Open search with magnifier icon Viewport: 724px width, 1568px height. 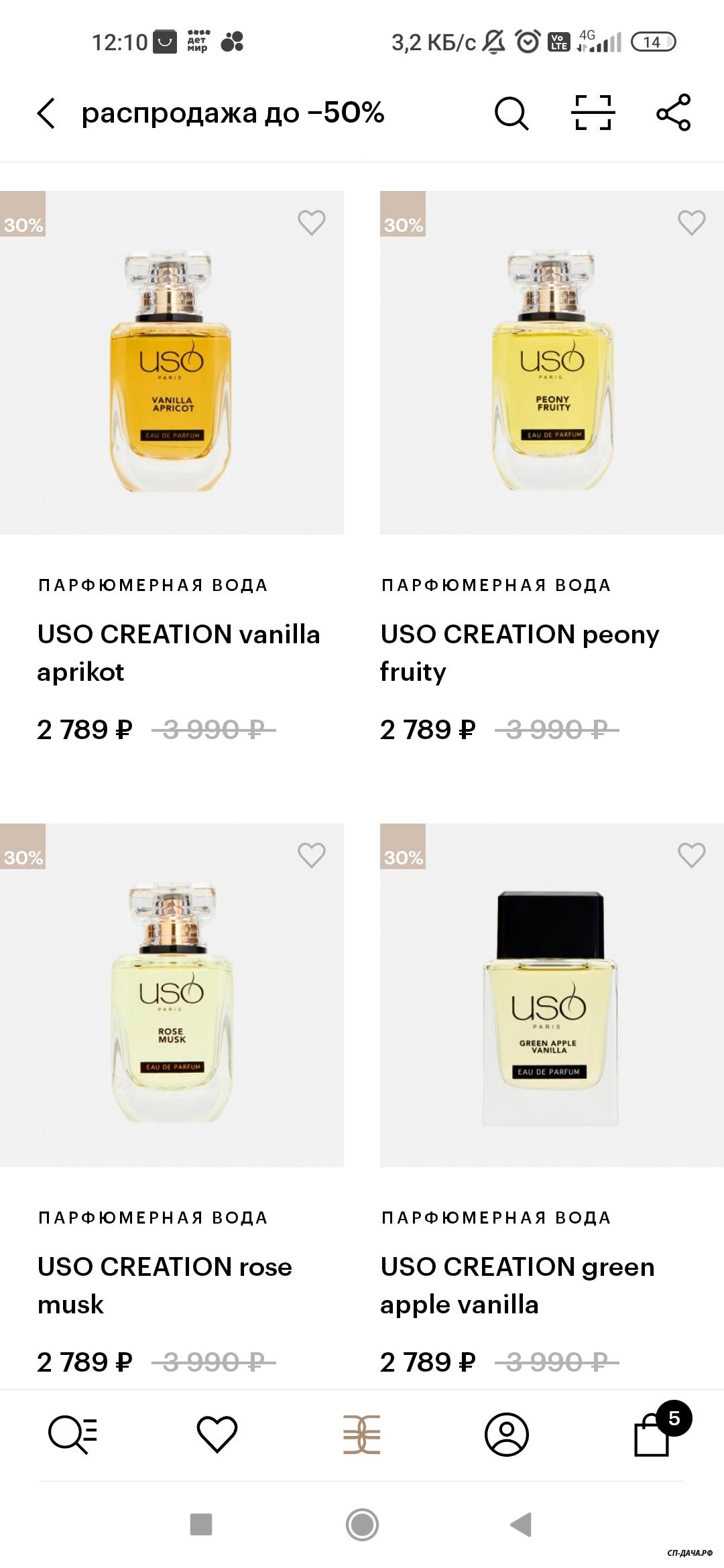pyautogui.click(x=511, y=113)
